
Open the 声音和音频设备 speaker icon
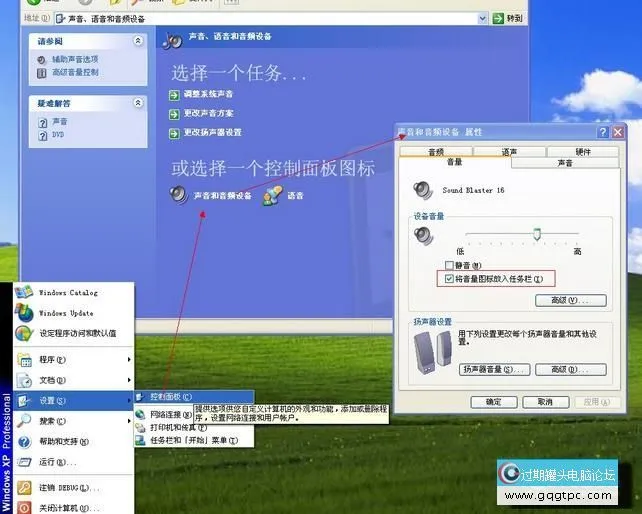179,195
